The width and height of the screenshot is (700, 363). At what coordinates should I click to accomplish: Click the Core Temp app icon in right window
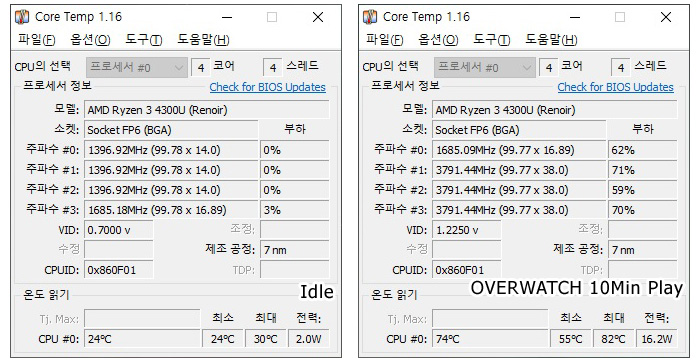[x=370, y=17]
